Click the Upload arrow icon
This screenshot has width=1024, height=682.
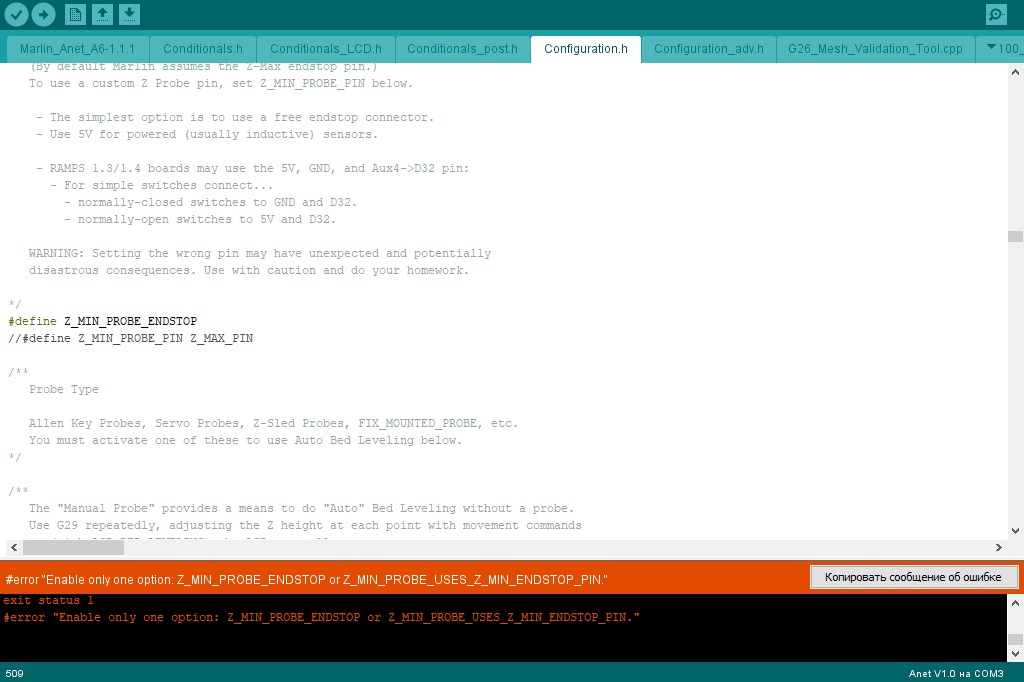(44, 14)
